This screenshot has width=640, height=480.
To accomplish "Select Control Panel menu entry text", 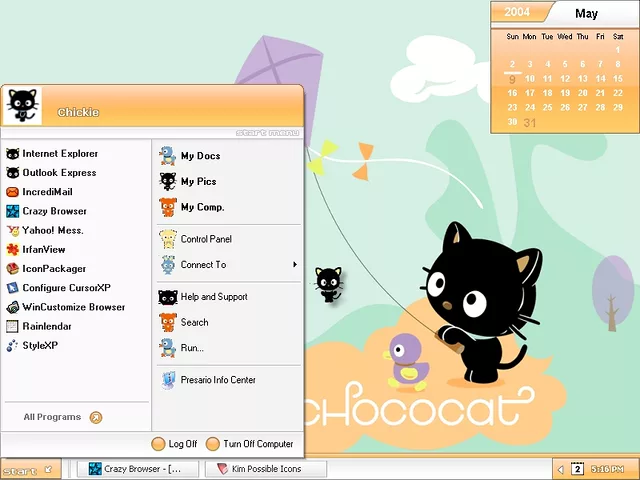I will 206,239.
